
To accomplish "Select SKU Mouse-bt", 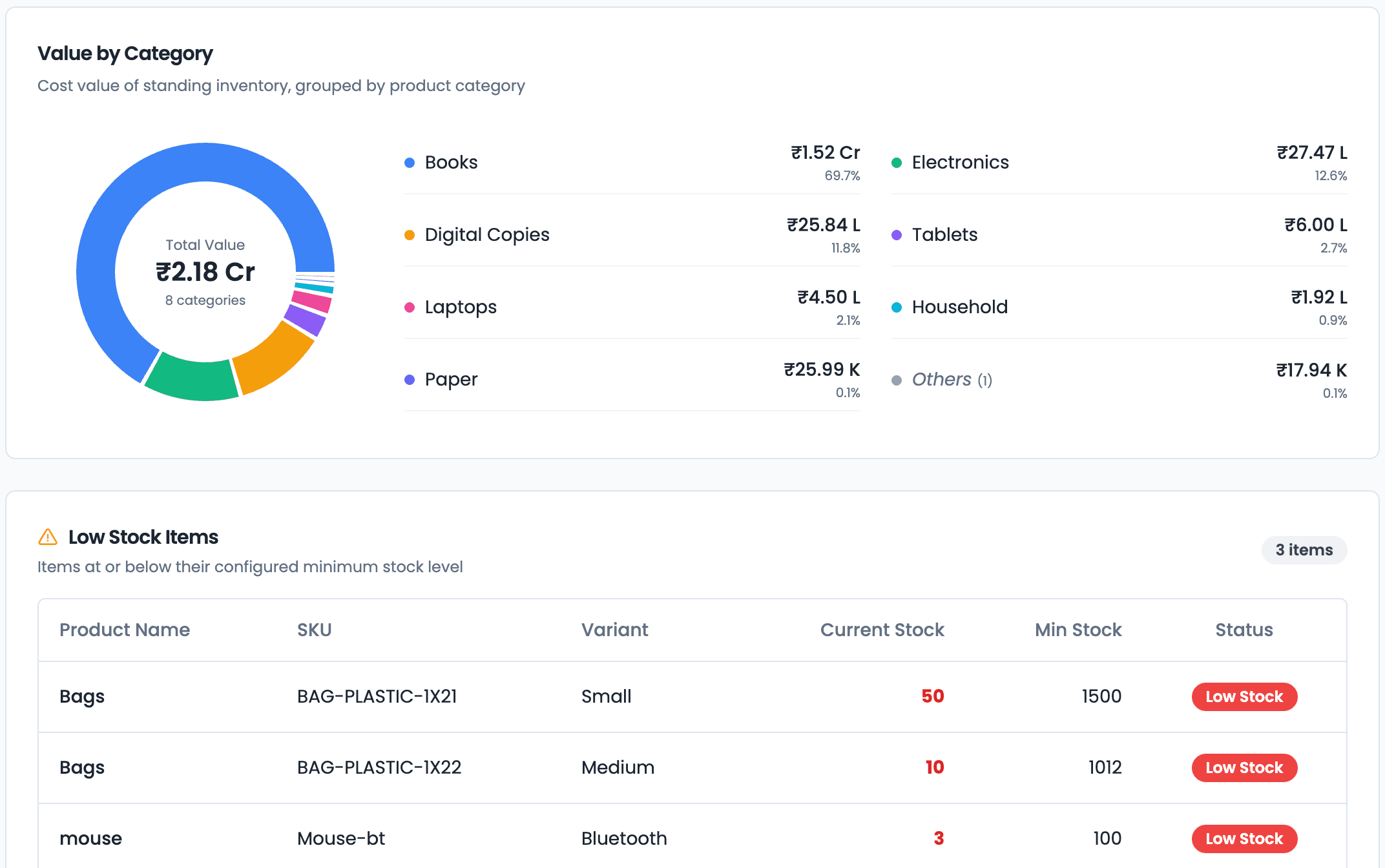I will pos(341,839).
